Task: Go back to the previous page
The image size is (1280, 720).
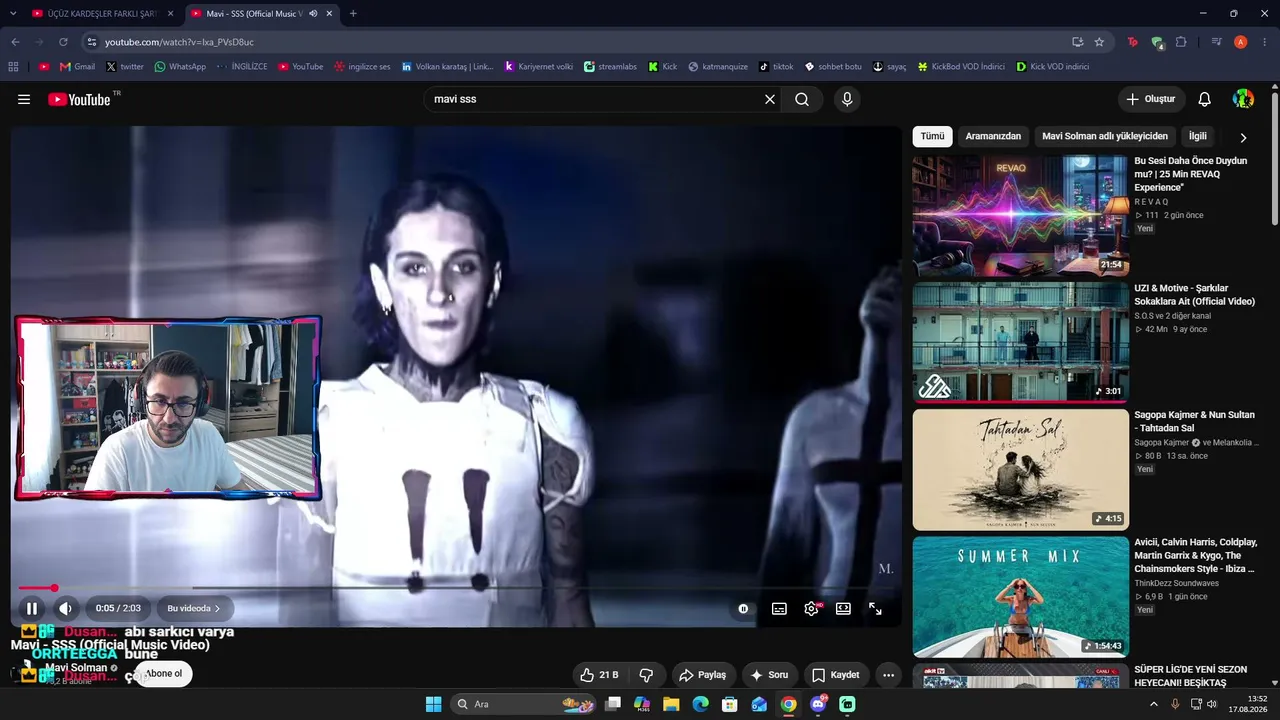Action: pos(15,42)
